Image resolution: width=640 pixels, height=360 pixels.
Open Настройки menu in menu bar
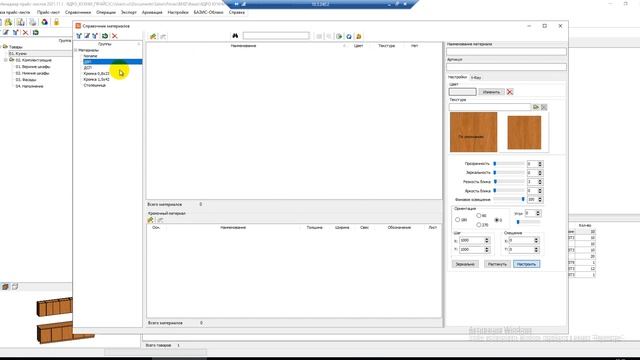click(178, 12)
